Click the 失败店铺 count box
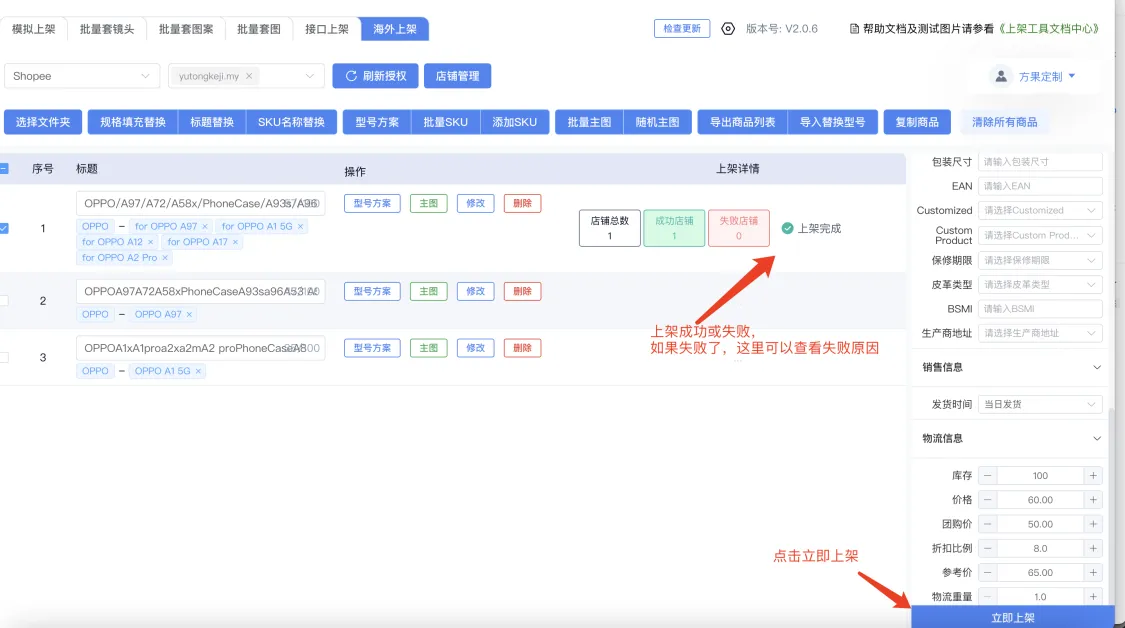 [738, 228]
